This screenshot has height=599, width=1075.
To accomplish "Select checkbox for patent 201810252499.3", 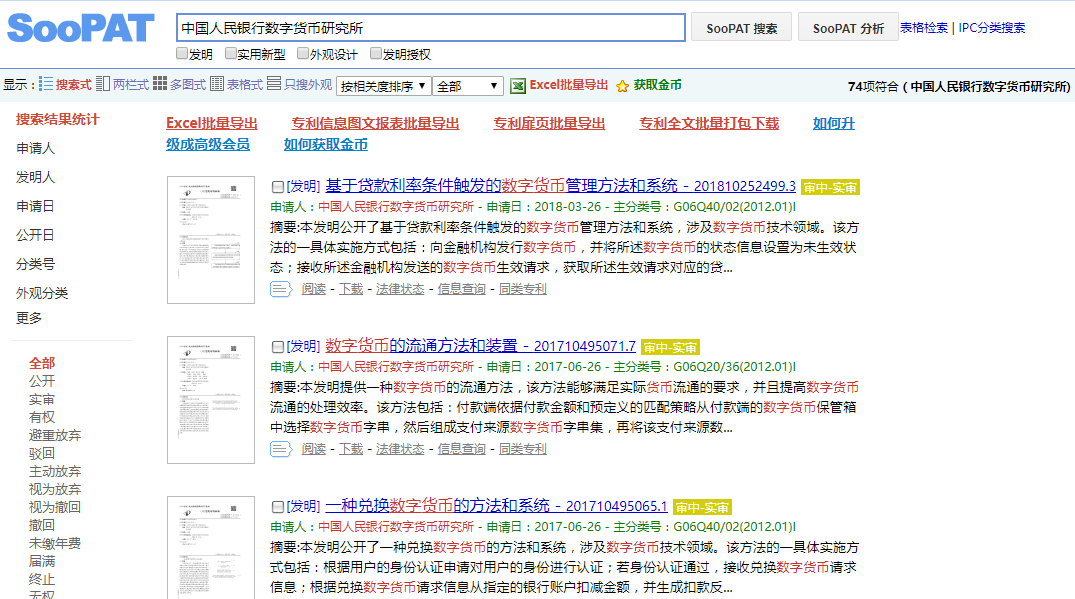I will click(x=278, y=186).
